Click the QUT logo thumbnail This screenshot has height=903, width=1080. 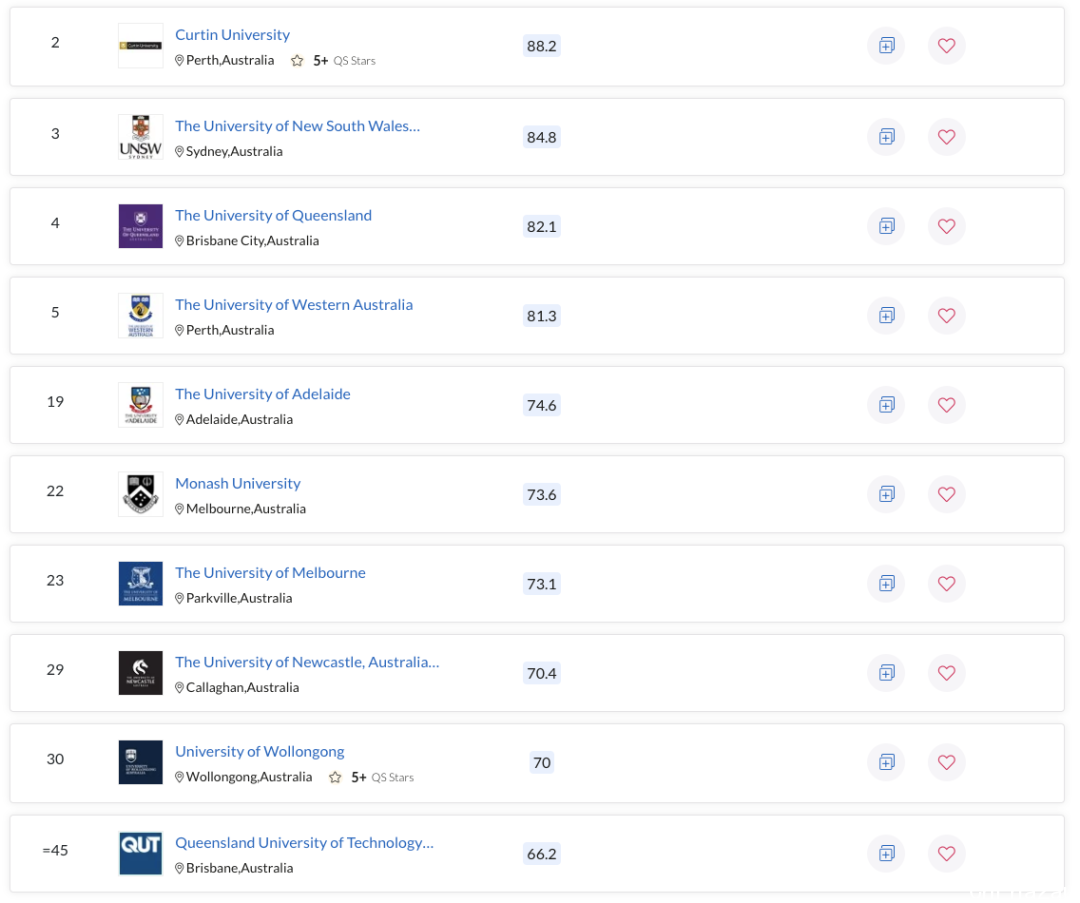(141, 853)
